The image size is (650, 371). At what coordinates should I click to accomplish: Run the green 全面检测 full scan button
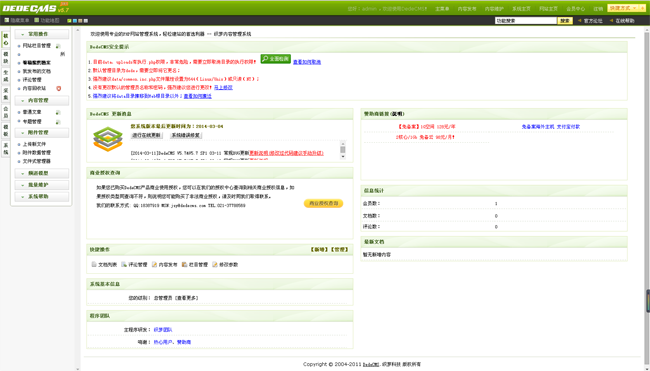pyautogui.click(x=276, y=59)
